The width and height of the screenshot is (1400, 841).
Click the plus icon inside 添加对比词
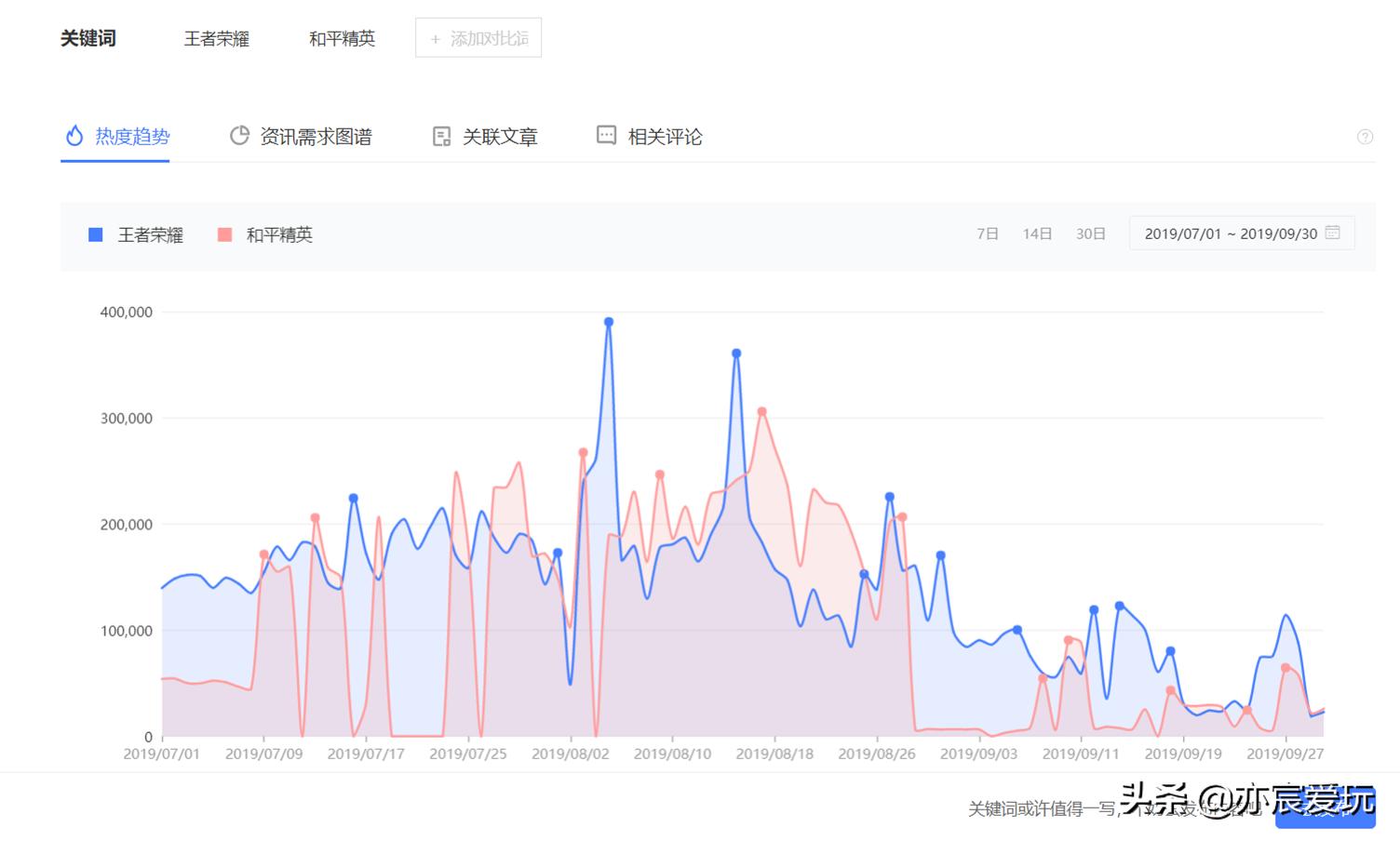tap(433, 37)
